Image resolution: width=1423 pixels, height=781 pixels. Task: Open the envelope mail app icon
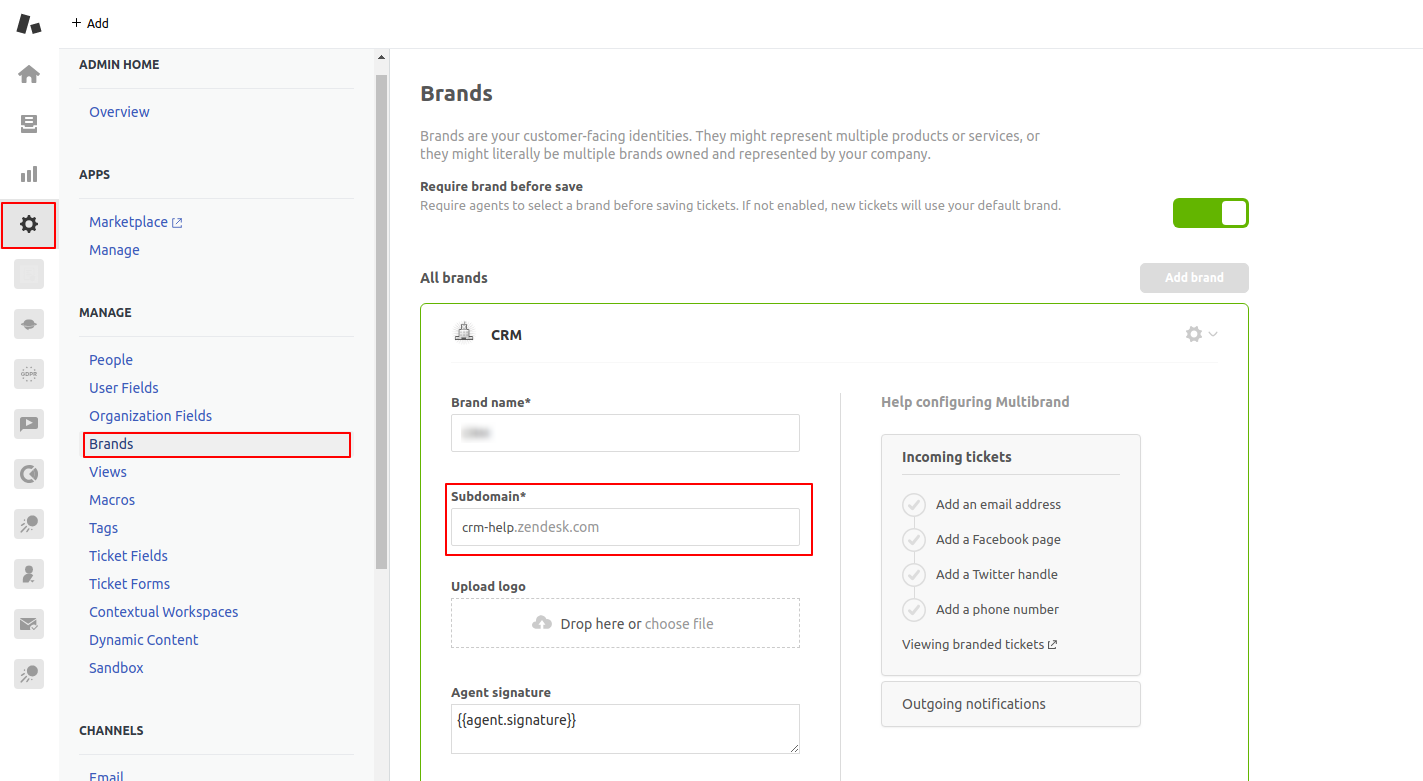click(29, 625)
